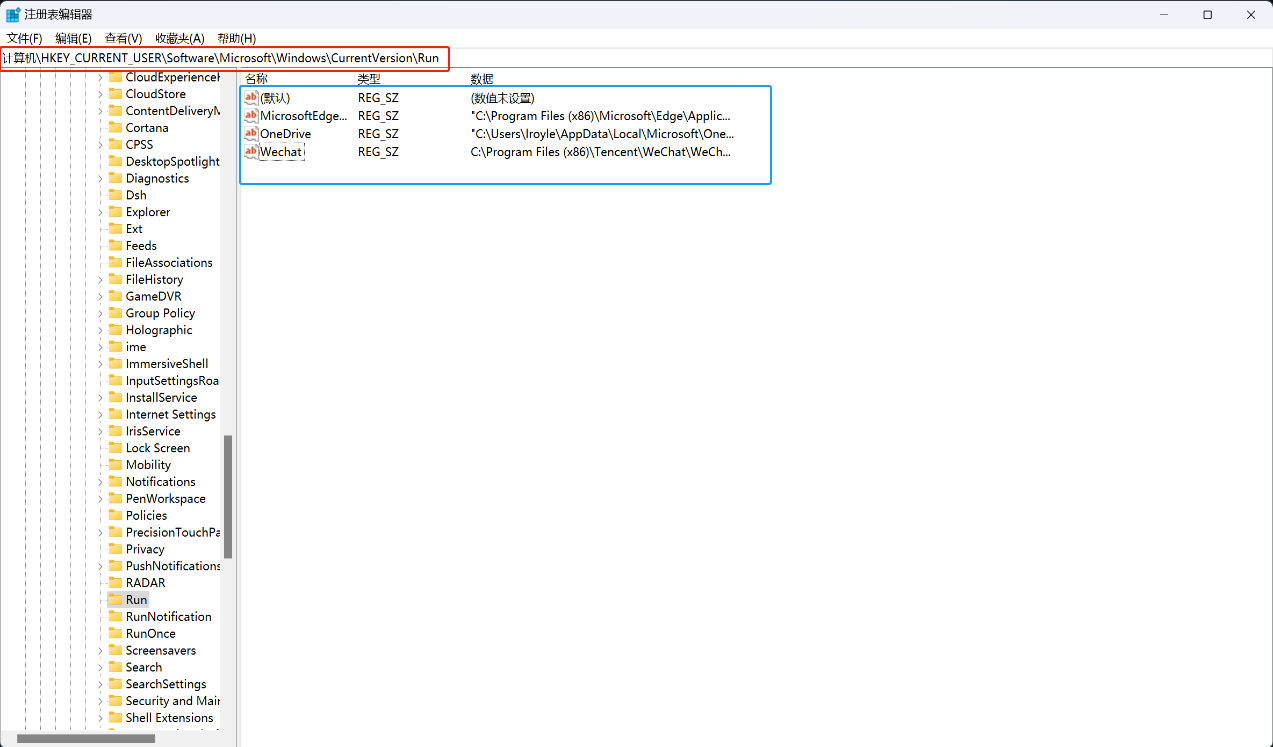Image resolution: width=1273 pixels, height=747 pixels.
Task: Select the Dsh folder icon
Action: 115,195
